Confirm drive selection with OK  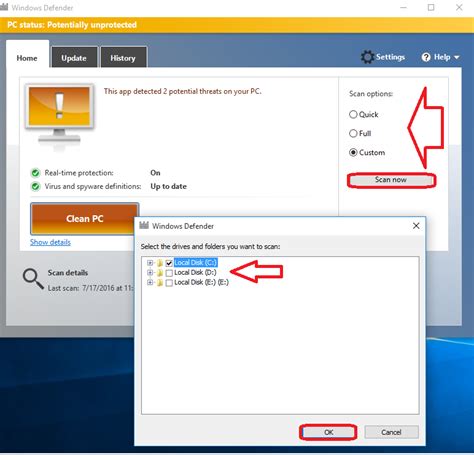tap(328, 432)
